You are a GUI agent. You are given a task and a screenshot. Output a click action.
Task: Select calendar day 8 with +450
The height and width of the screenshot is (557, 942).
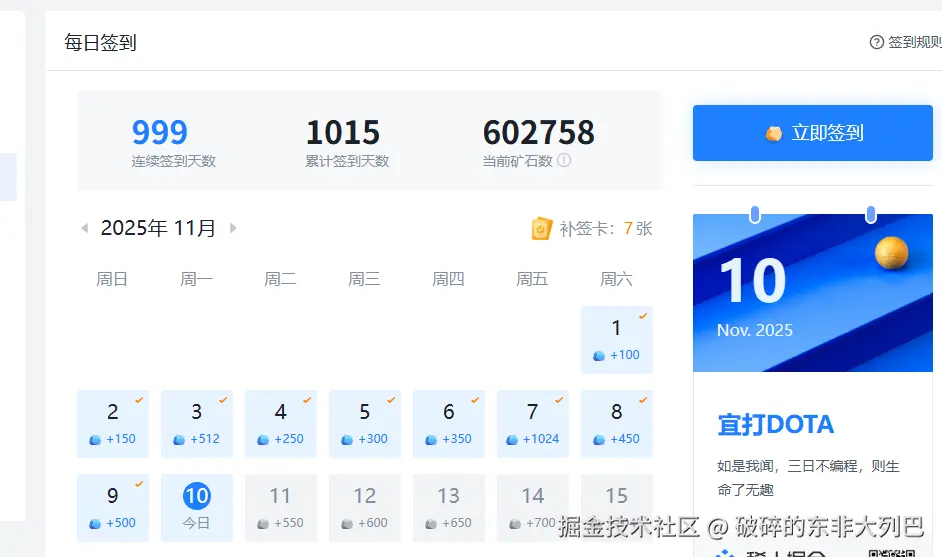click(x=616, y=424)
